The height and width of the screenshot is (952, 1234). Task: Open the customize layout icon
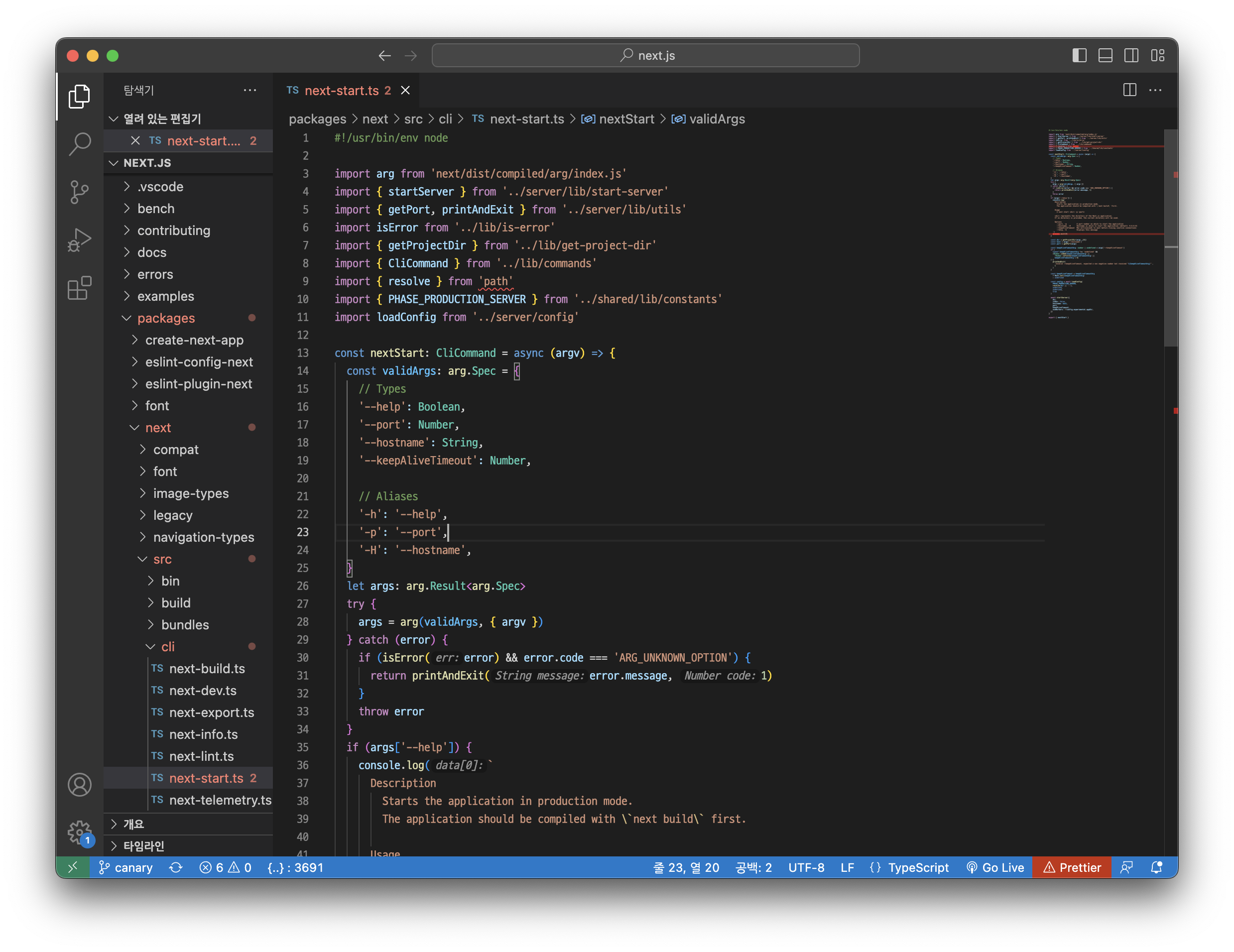pyautogui.click(x=1158, y=55)
